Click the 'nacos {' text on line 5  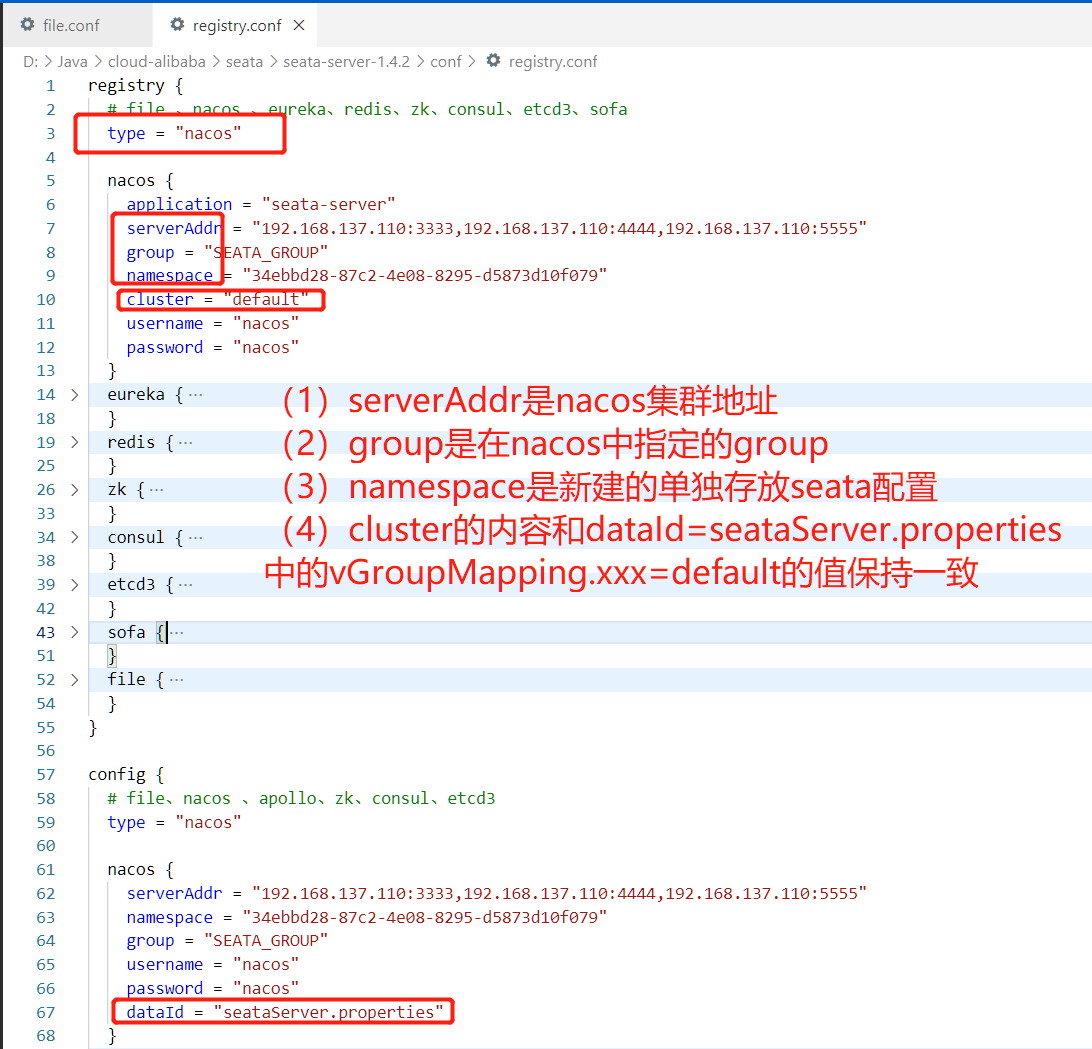click(141, 180)
